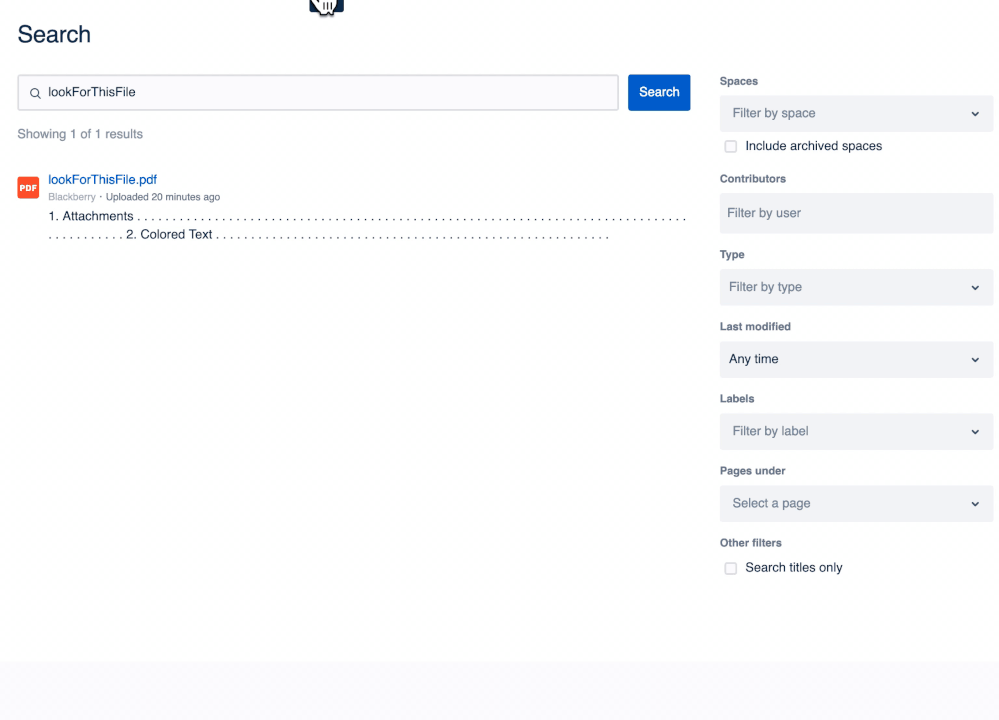Open the Filter by label dropdown

click(x=856, y=431)
